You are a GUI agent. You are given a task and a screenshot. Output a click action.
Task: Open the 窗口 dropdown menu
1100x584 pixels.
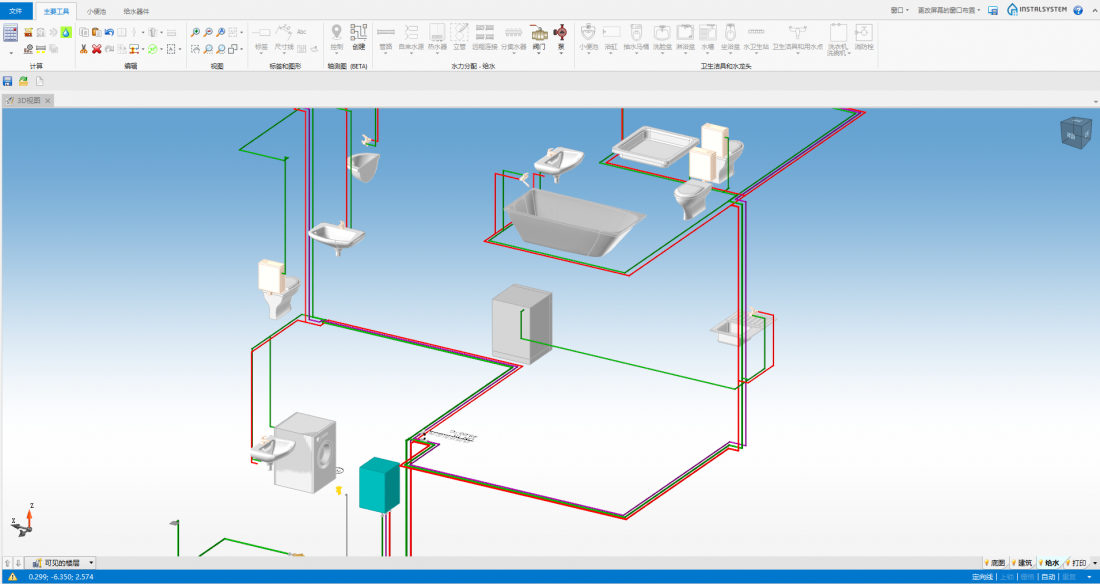pos(900,10)
